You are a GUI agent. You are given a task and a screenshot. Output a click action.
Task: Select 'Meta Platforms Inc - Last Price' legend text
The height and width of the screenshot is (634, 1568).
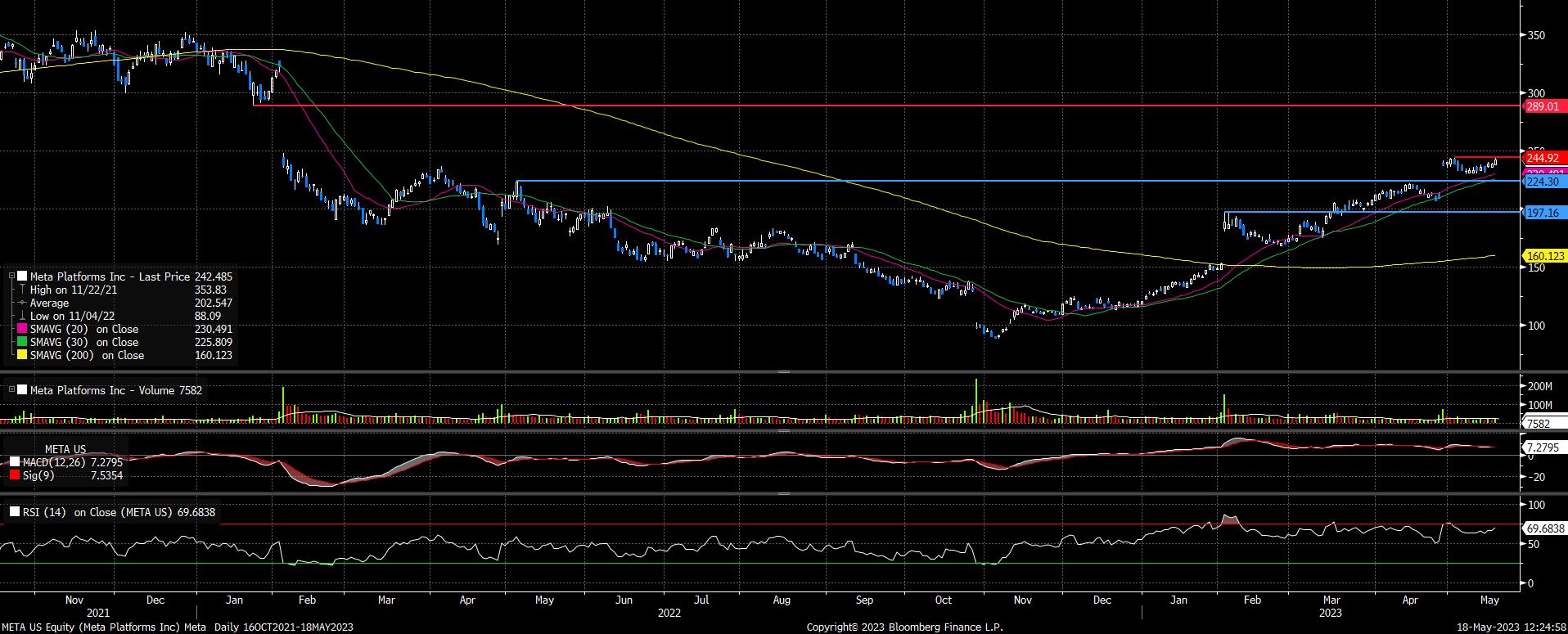point(110,277)
